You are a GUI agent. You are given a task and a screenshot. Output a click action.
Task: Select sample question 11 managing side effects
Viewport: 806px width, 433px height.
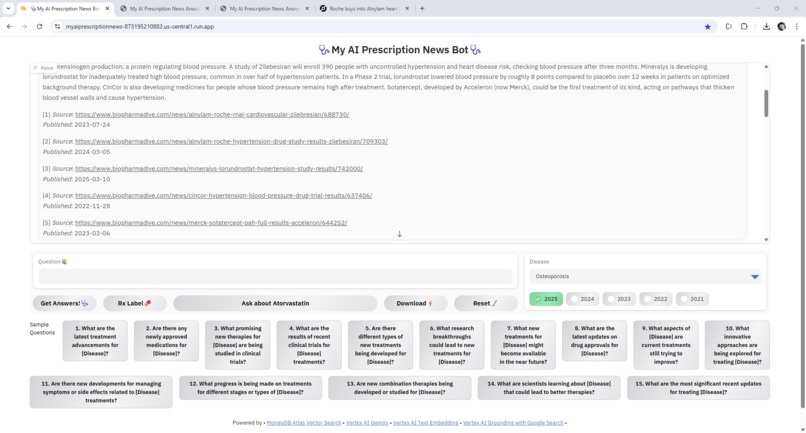pos(101,392)
